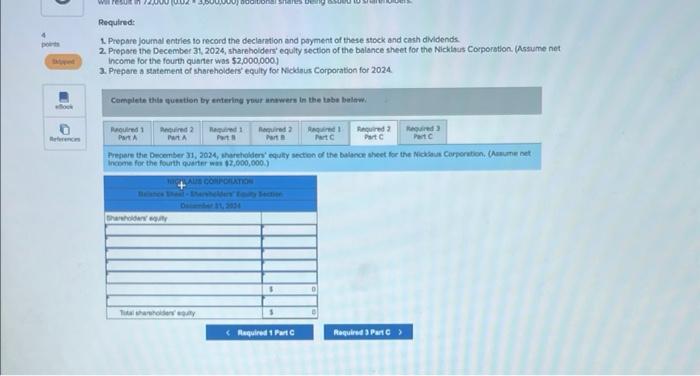Click the '4 points' label

(50, 40)
